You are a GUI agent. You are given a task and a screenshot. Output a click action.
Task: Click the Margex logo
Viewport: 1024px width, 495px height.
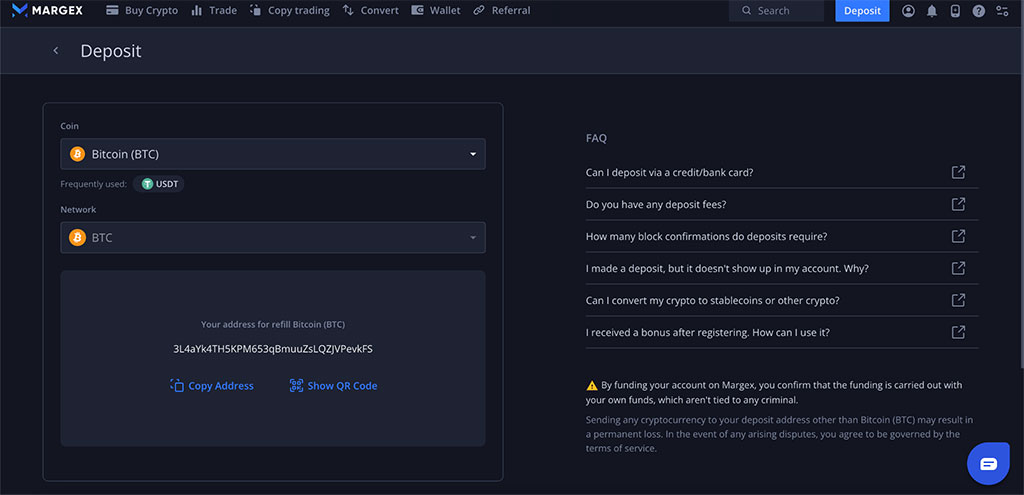pos(48,10)
